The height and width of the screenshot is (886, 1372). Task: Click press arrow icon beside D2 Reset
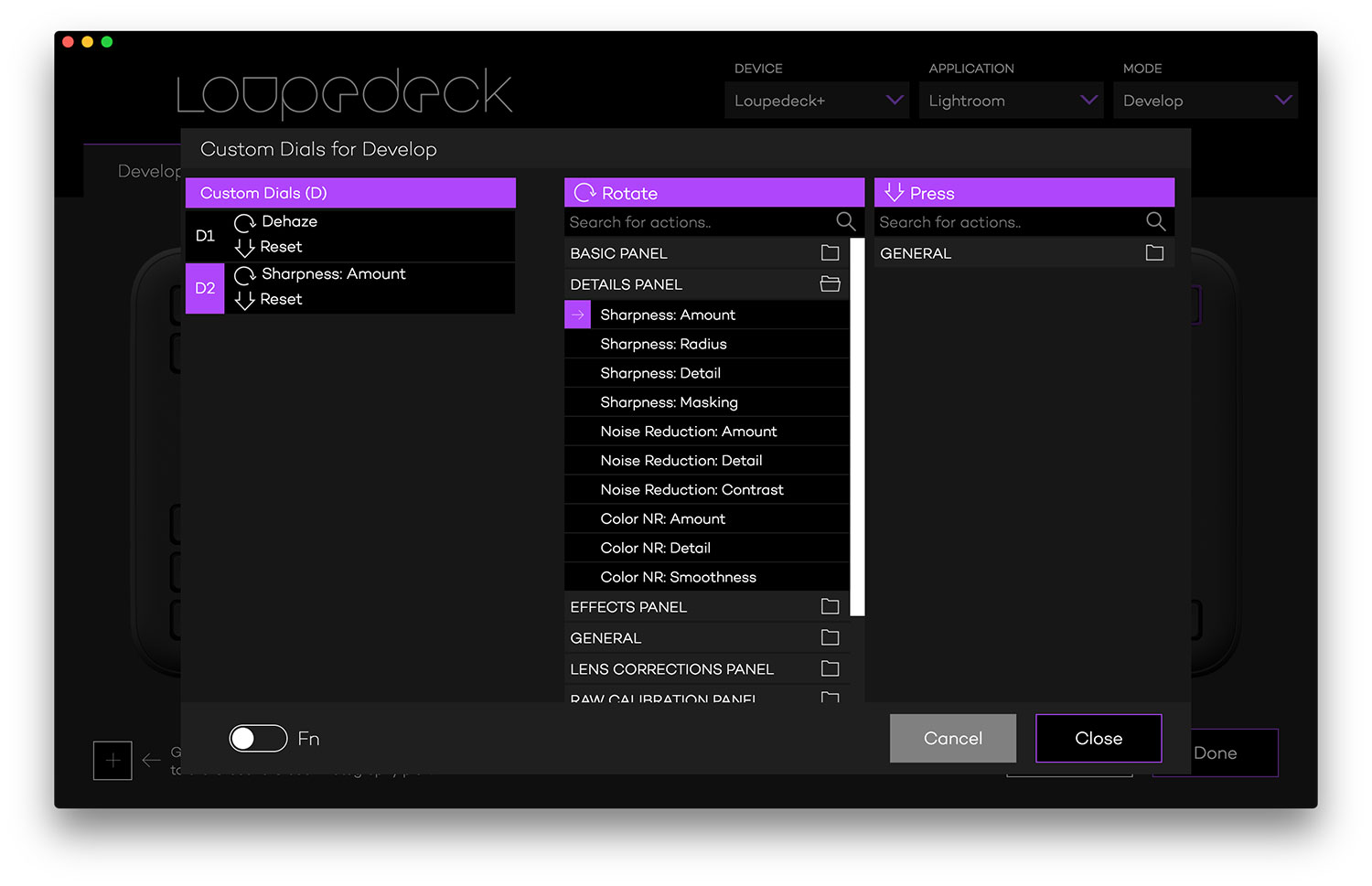[244, 301]
